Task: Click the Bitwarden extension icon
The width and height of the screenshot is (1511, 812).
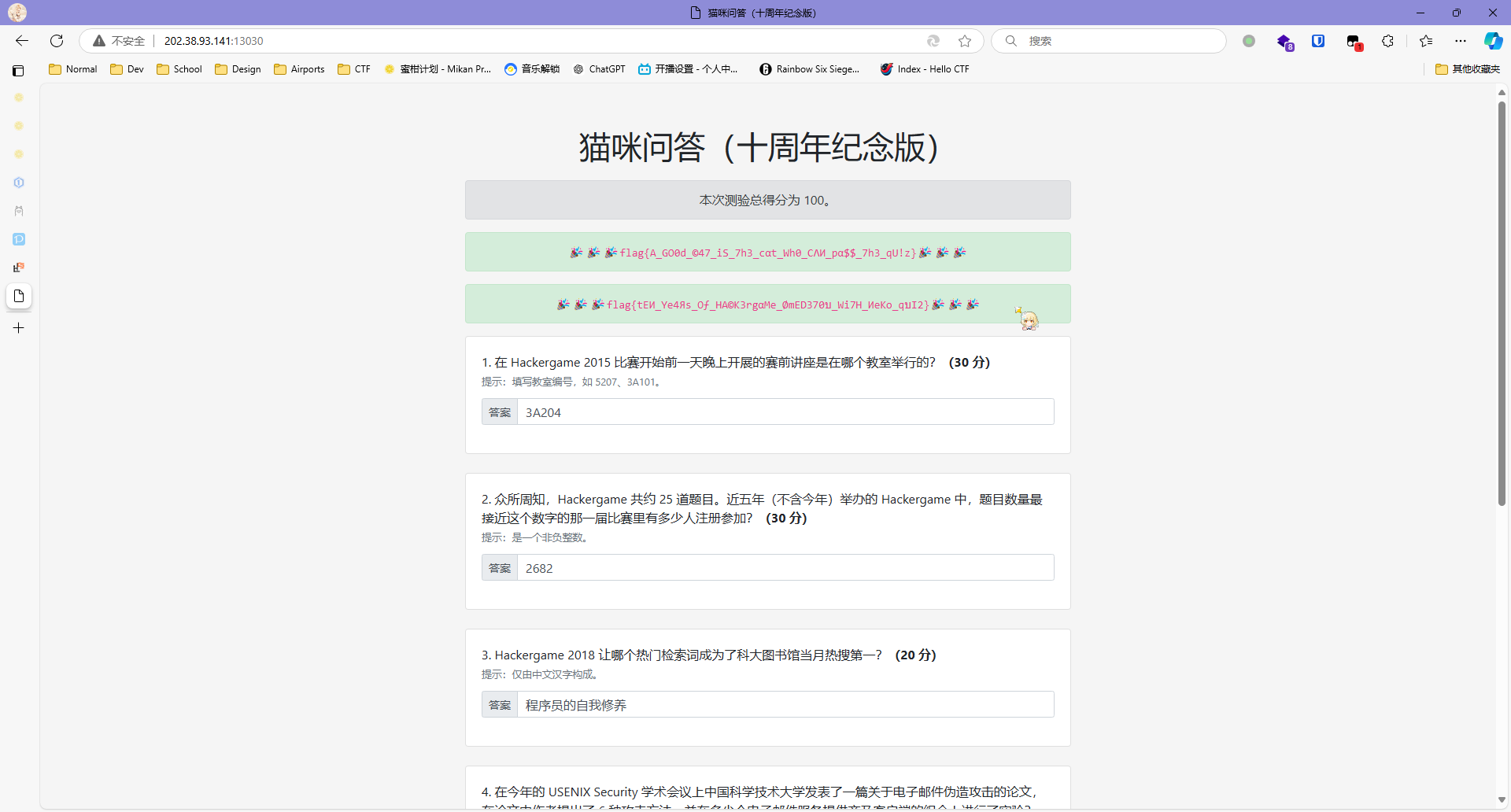Action: 1318,41
